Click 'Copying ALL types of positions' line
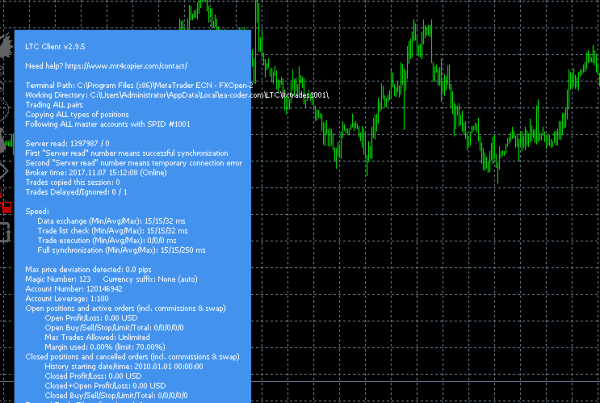 tap(77, 114)
